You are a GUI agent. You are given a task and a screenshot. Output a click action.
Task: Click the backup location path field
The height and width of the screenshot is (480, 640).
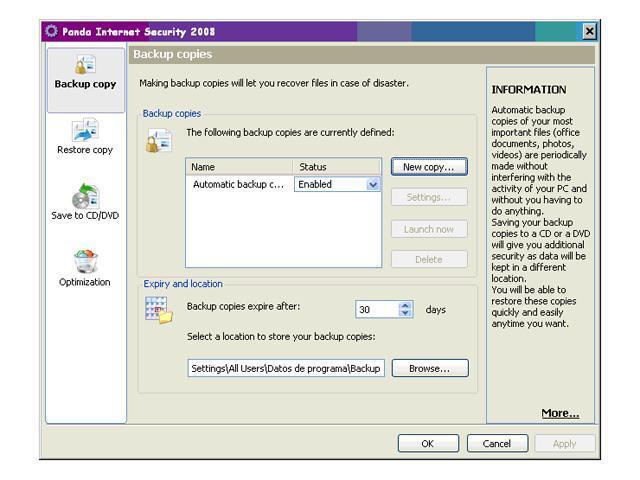click(x=286, y=368)
